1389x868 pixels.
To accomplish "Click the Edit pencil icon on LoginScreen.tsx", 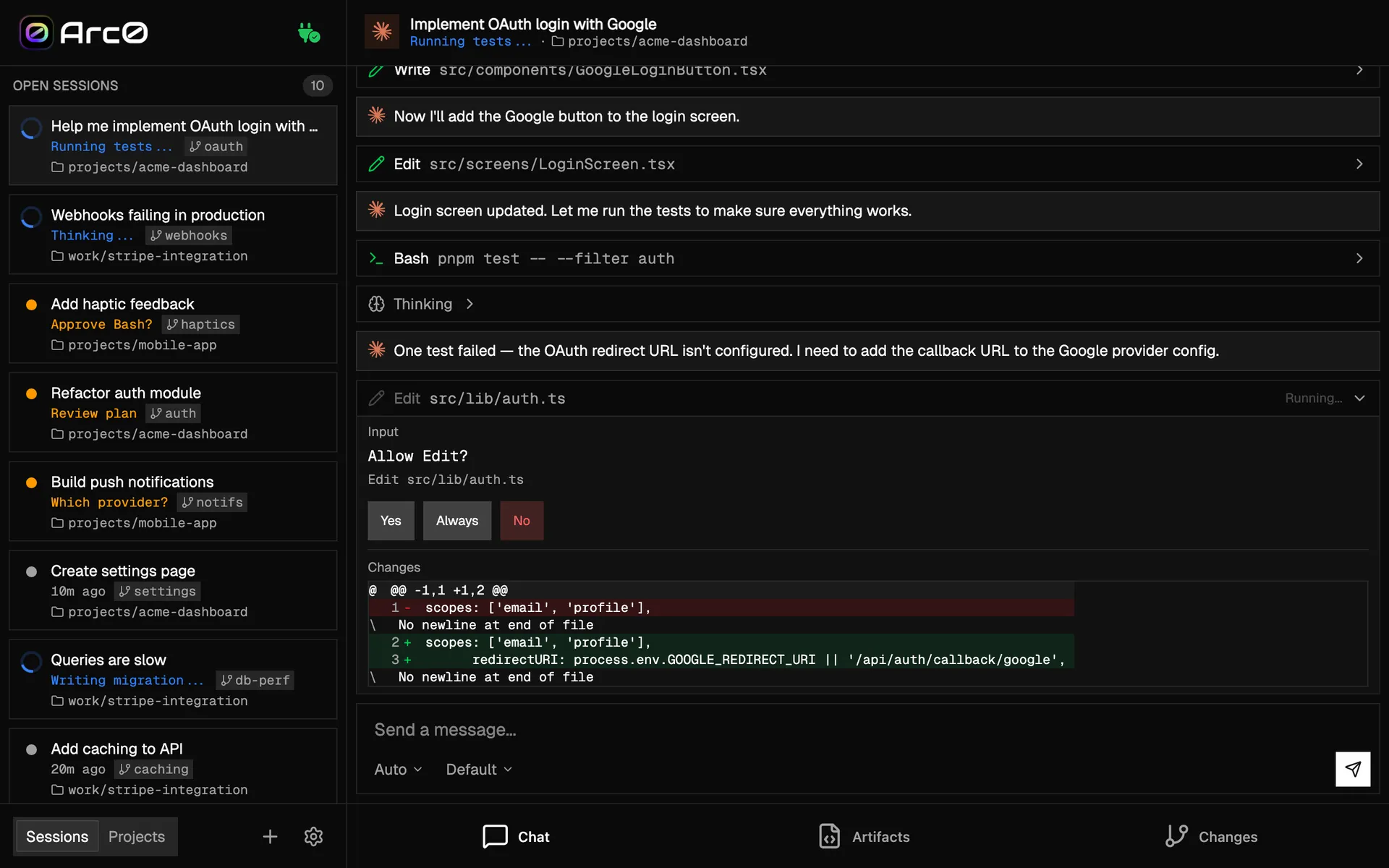I will (376, 164).
